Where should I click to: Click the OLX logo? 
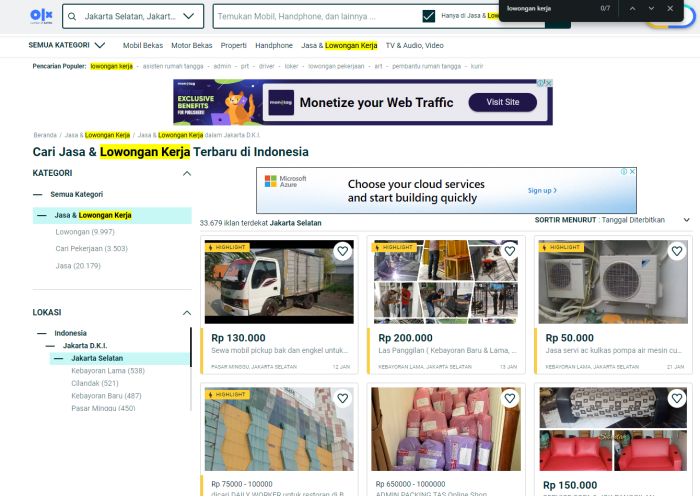(x=41, y=15)
